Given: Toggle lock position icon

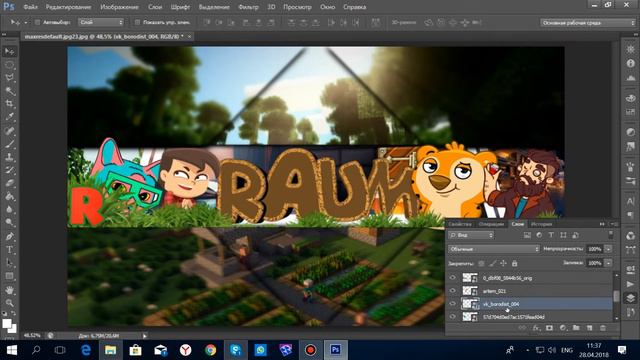Looking at the screenshot, I should coord(504,263).
